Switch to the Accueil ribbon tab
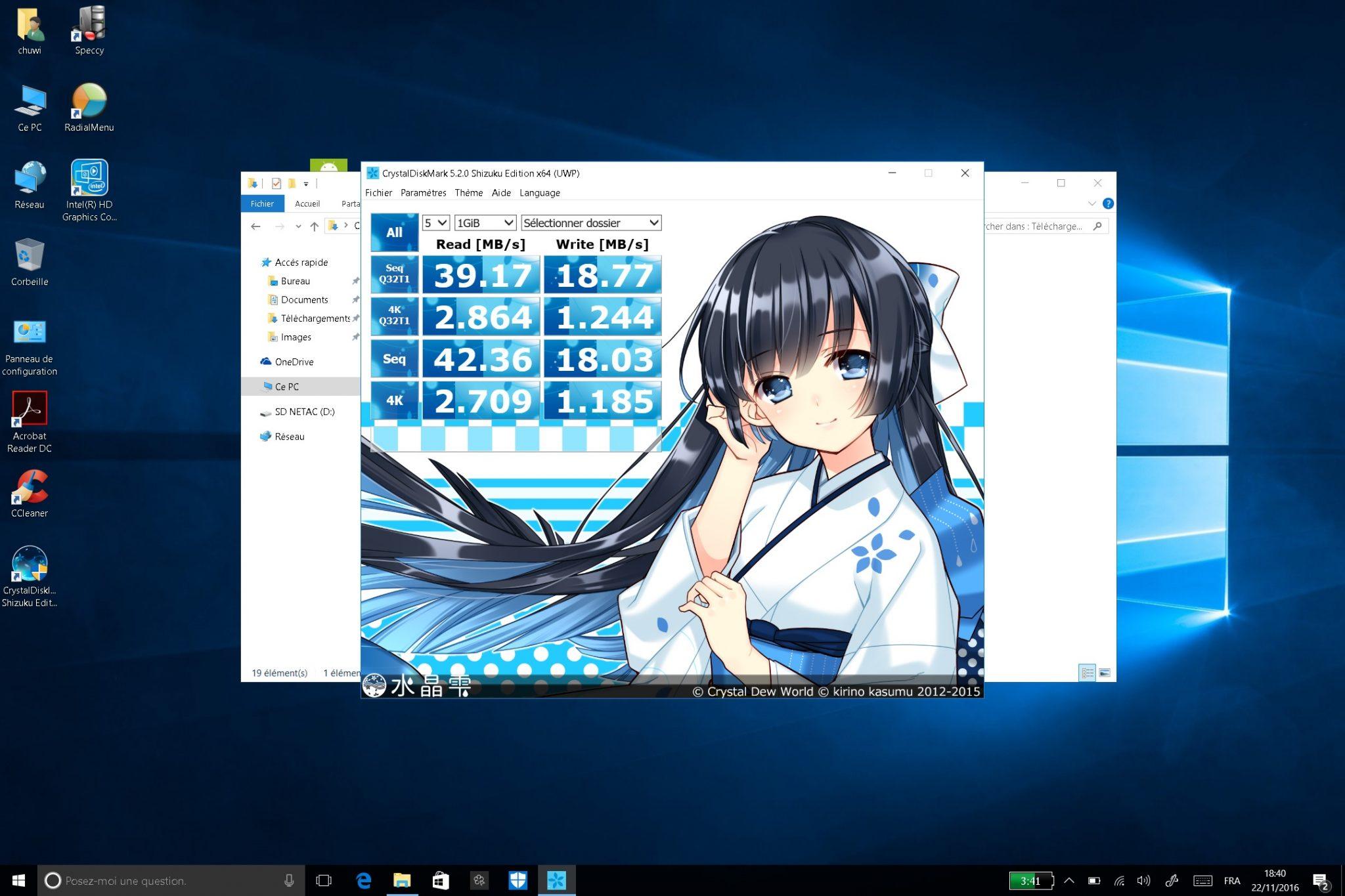 pos(307,203)
